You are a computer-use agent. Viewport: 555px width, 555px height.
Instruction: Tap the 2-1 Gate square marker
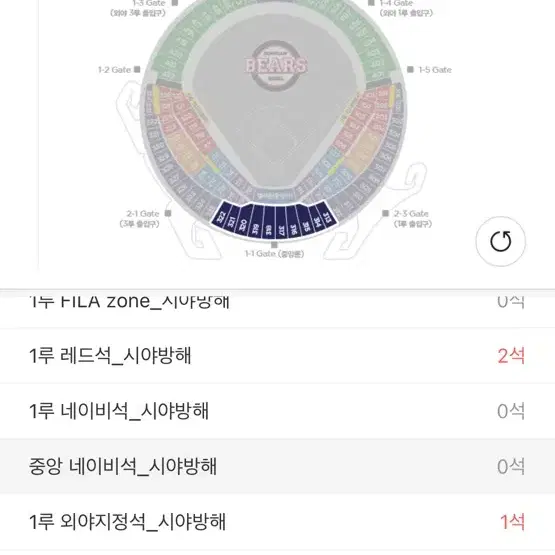(168, 213)
